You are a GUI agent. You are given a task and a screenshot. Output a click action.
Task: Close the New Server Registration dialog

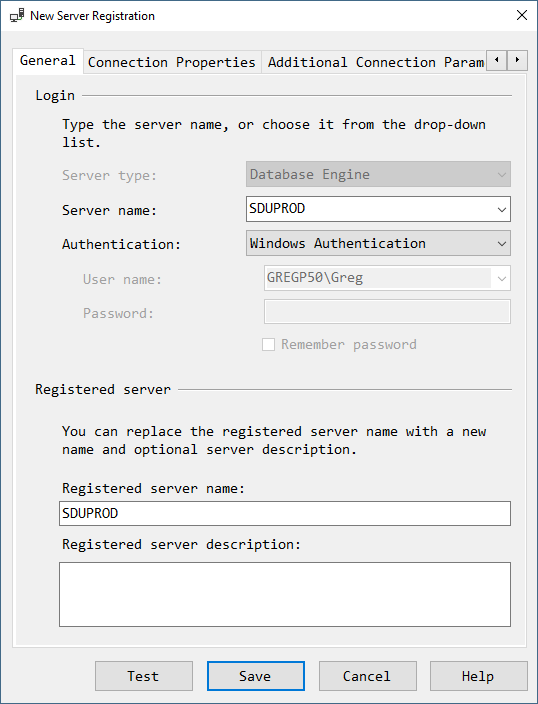coord(522,15)
